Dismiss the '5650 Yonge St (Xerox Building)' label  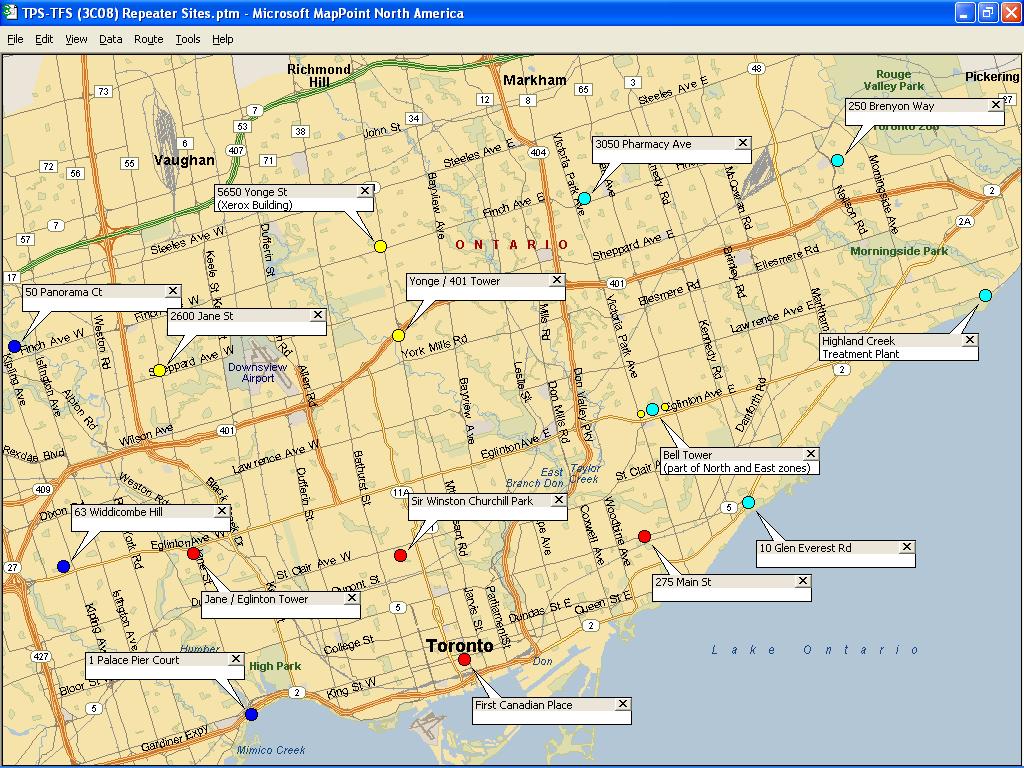pyautogui.click(x=365, y=192)
